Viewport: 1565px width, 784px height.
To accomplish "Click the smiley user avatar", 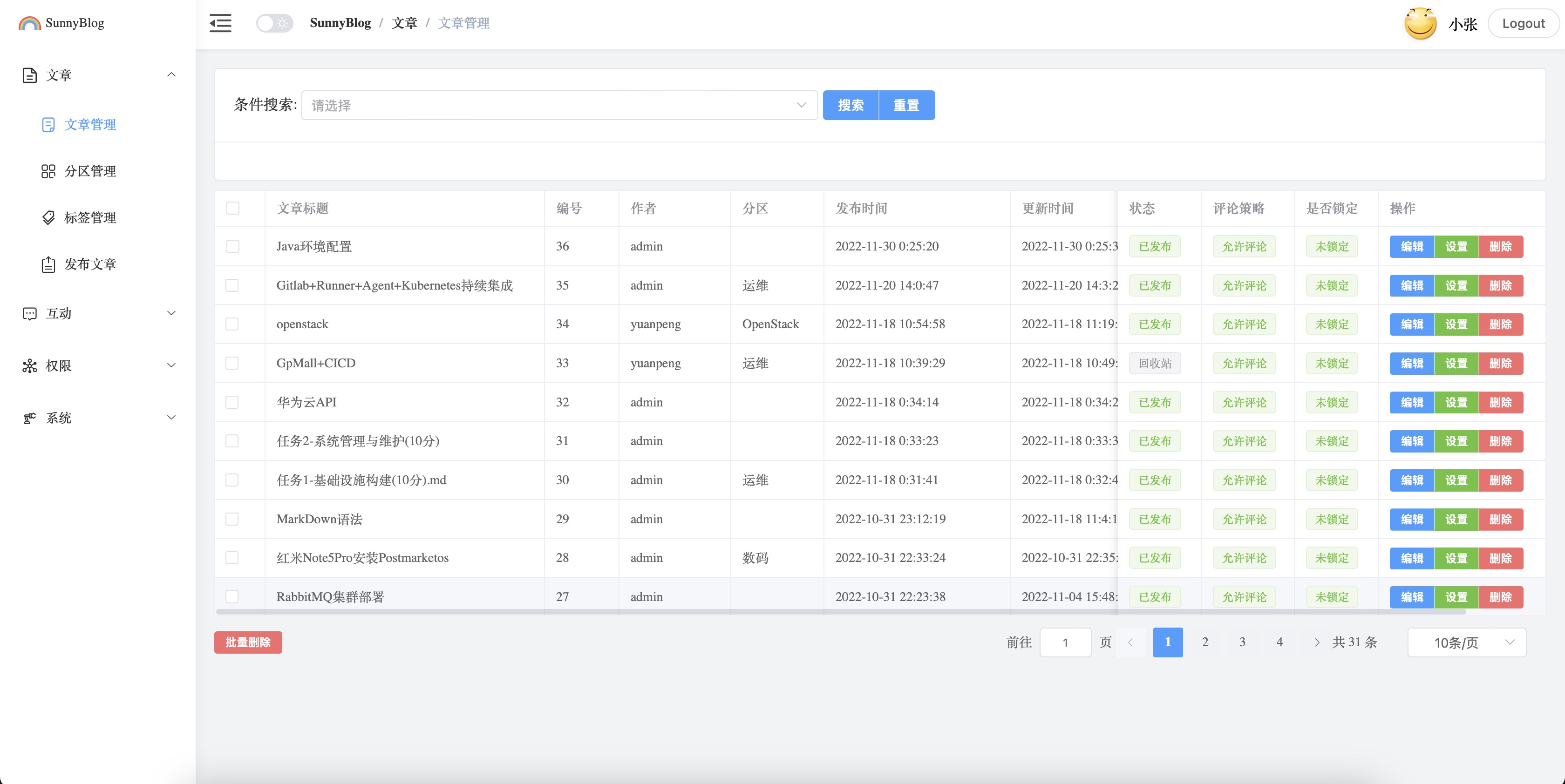I will (1420, 24).
